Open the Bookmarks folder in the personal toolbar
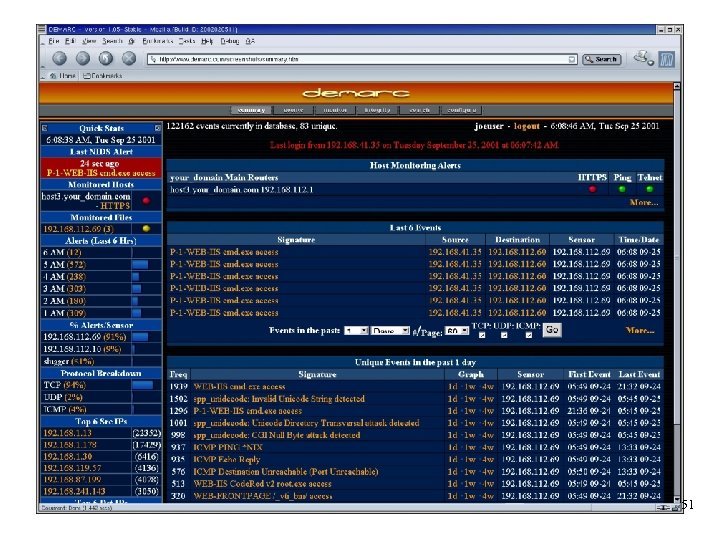The width and height of the screenshot is (720, 540). 102,76
